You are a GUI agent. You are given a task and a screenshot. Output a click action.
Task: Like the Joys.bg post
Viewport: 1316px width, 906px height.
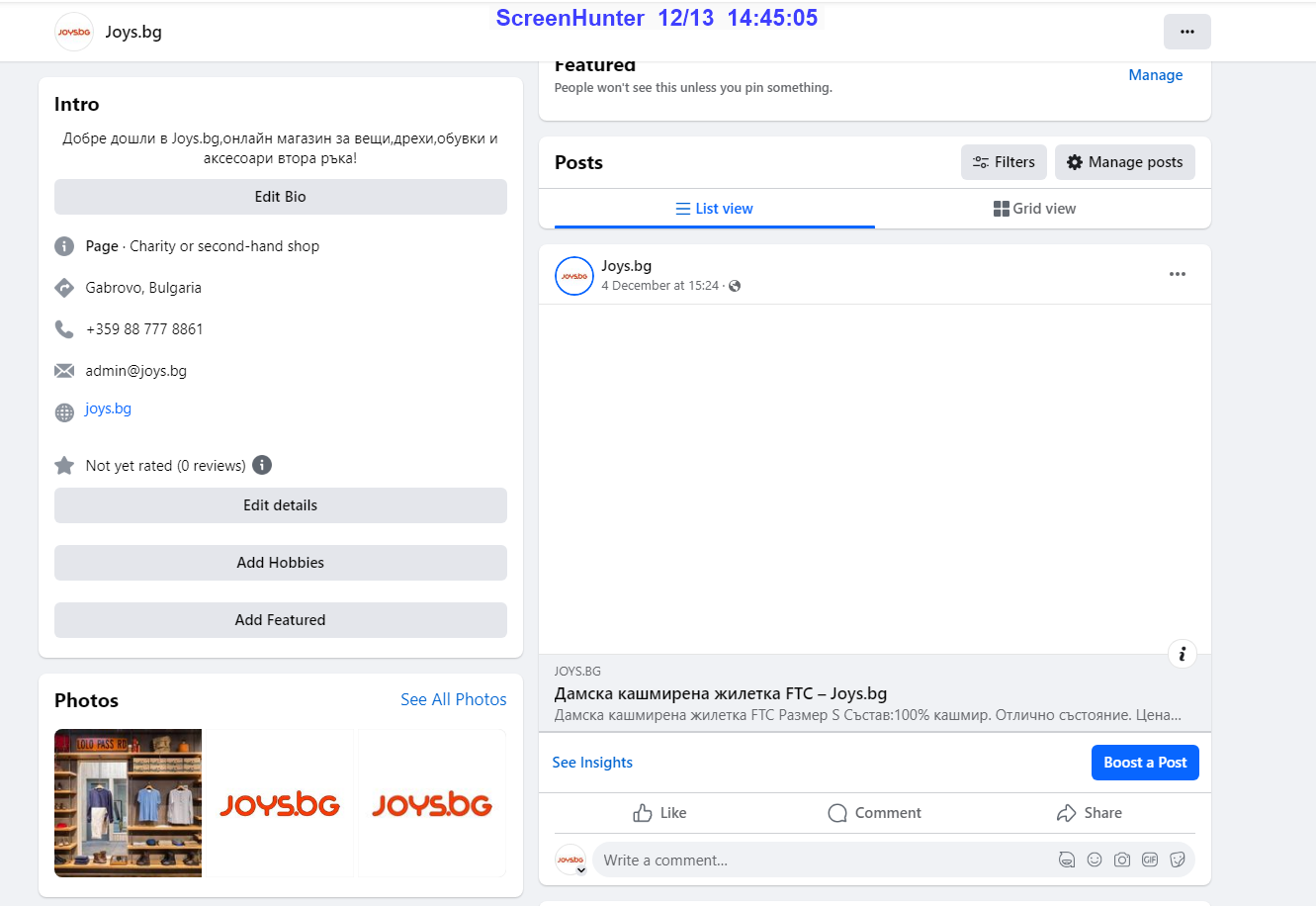(x=659, y=813)
